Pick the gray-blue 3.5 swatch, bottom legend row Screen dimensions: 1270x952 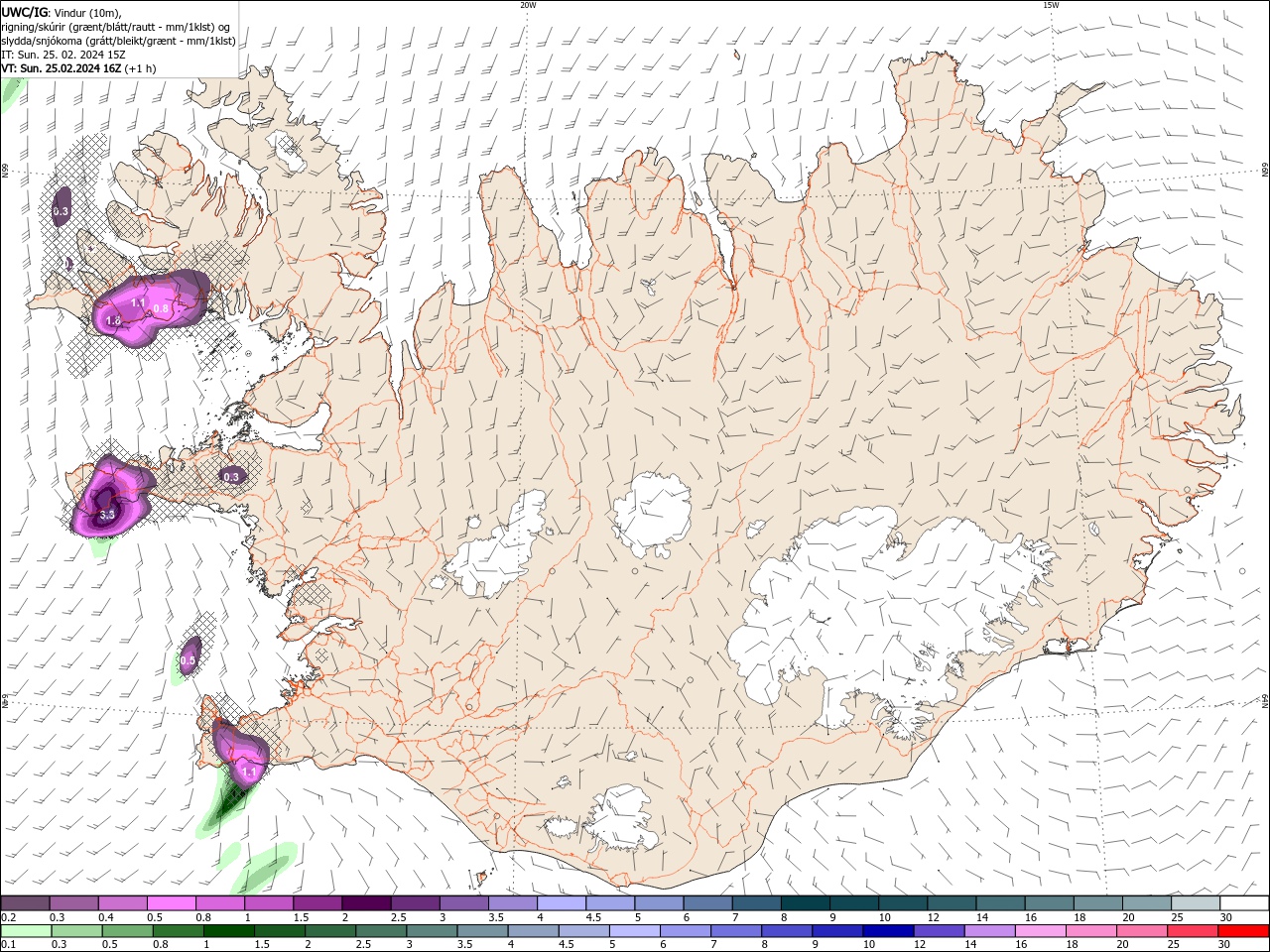pos(482,931)
